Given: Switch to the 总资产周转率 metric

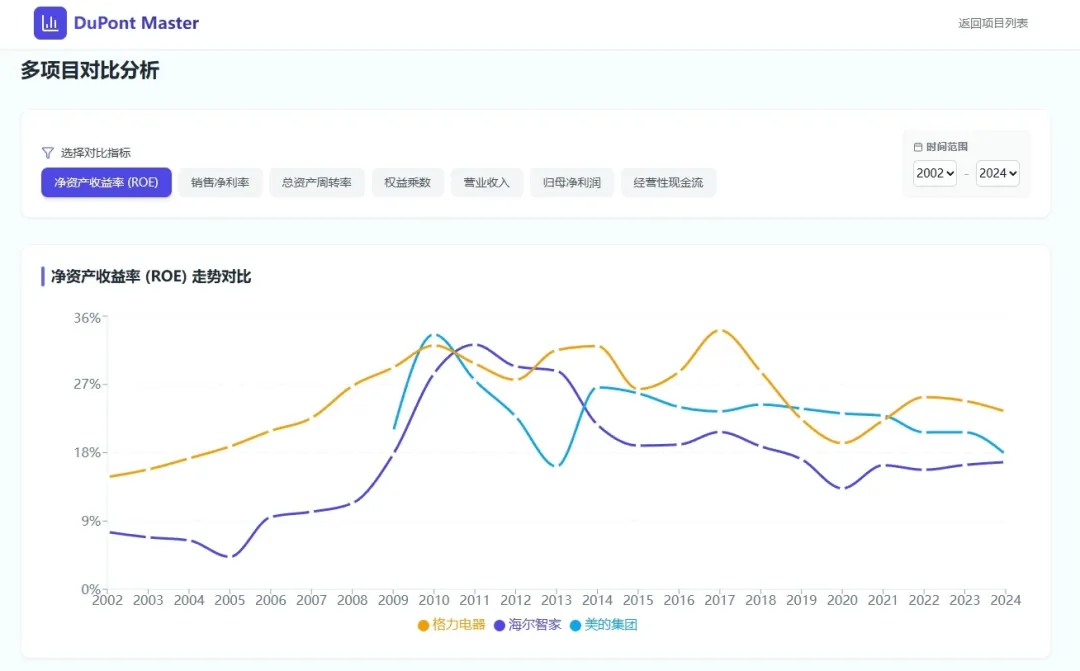Looking at the screenshot, I should click(x=317, y=183).
